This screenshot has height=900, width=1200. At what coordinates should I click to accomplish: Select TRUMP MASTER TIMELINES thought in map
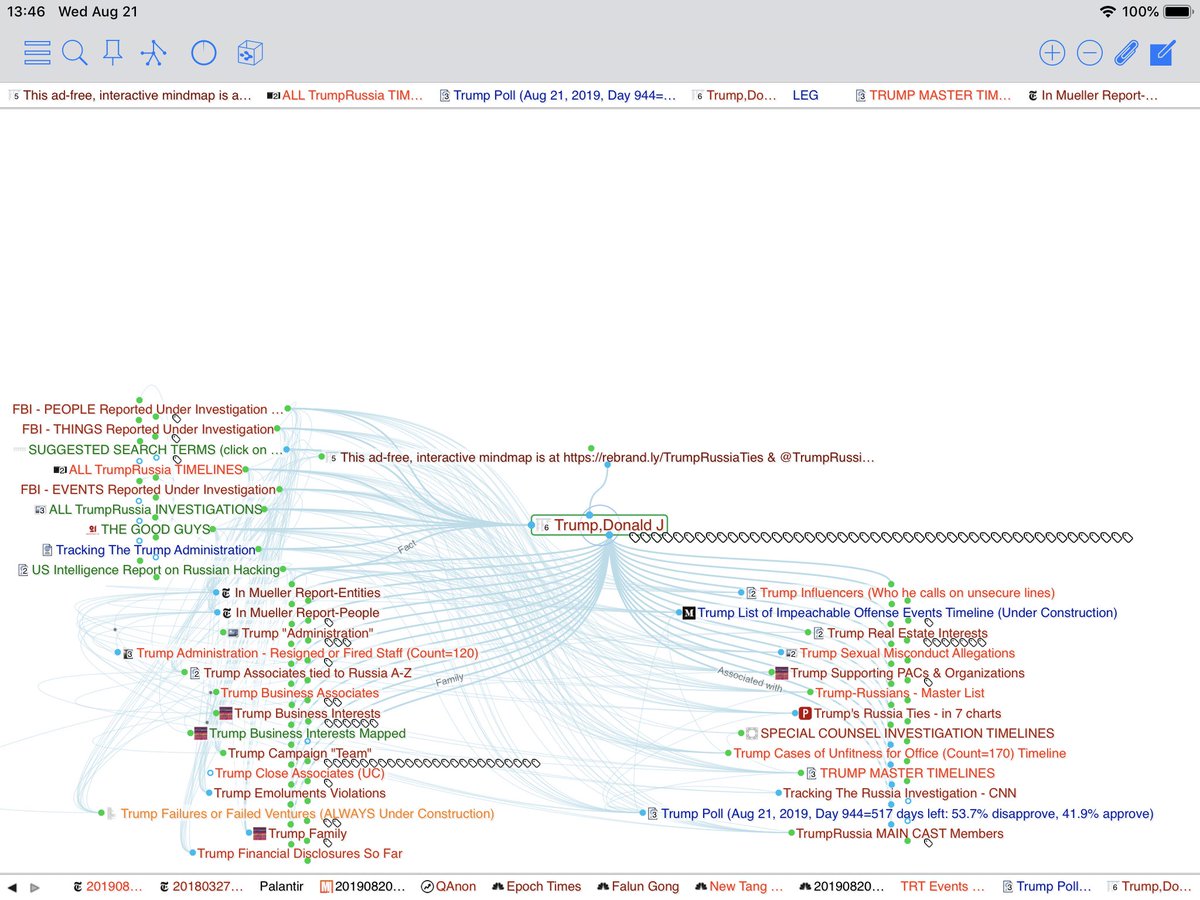click(x=900, y=773)
